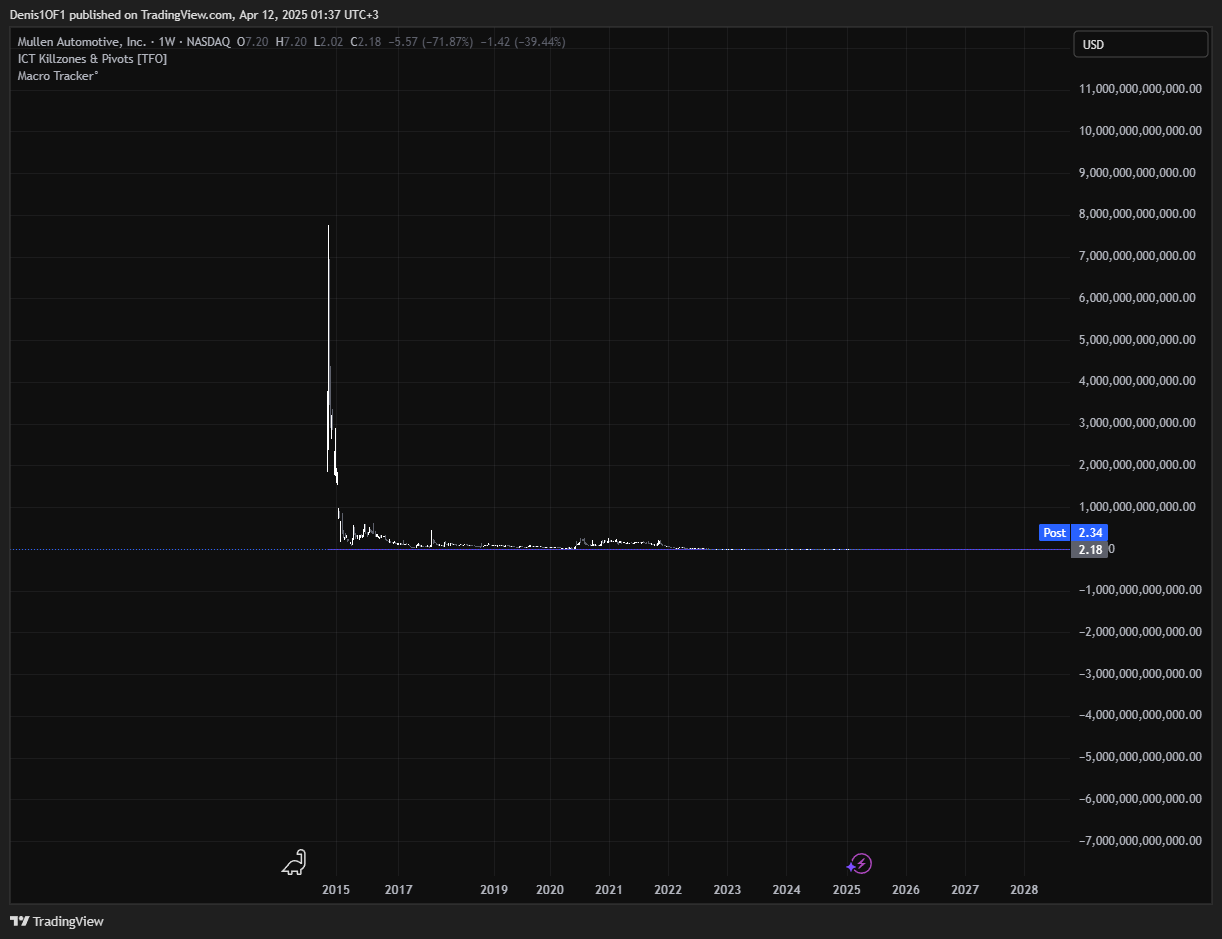
Task: Open the USD currency selector
Action: point(1141,44)
